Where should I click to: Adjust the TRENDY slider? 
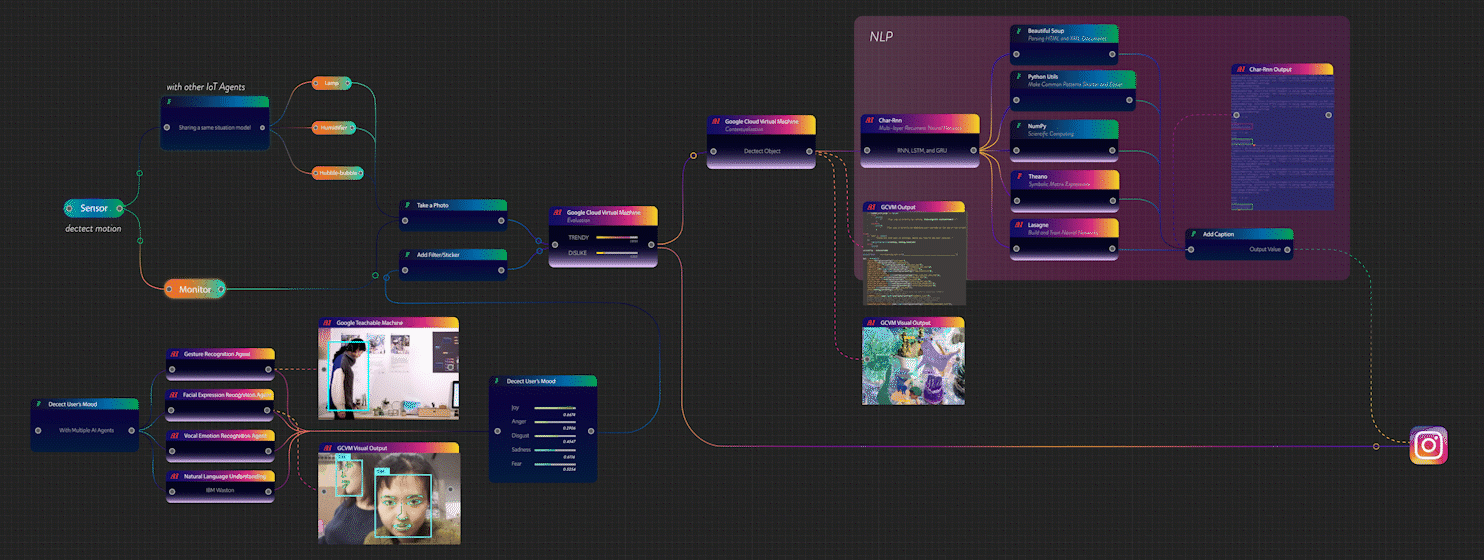tap(617, 237)
